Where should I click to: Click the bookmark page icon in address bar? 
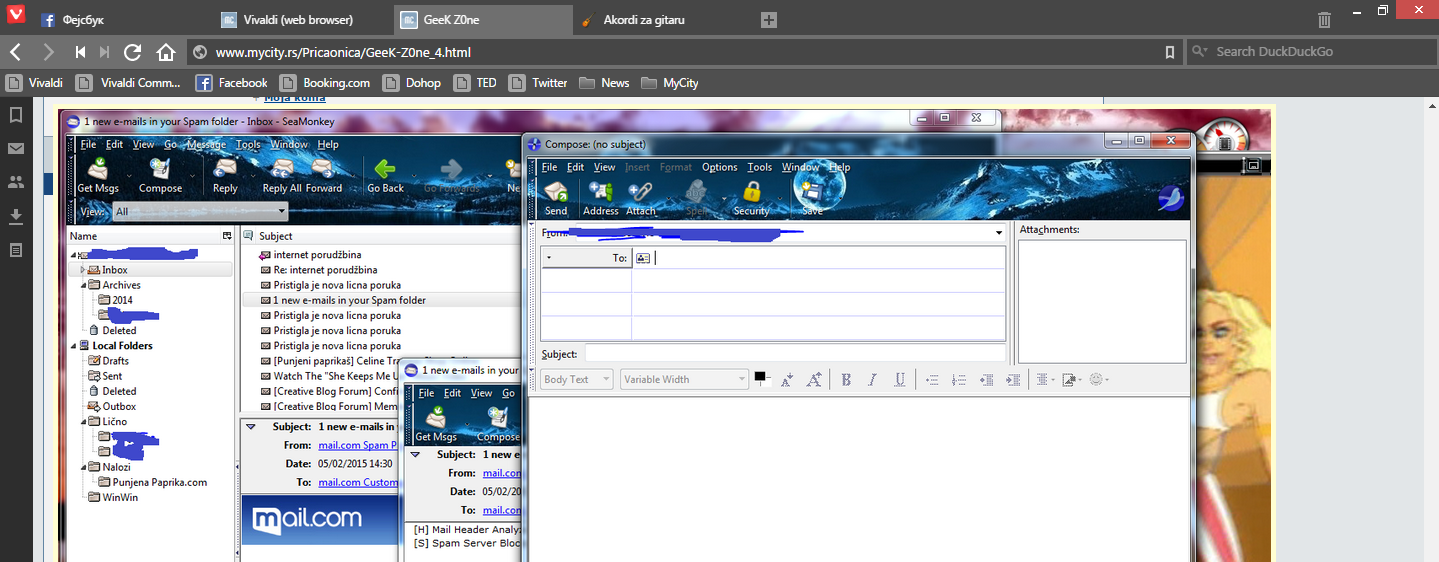point(1169,52)
